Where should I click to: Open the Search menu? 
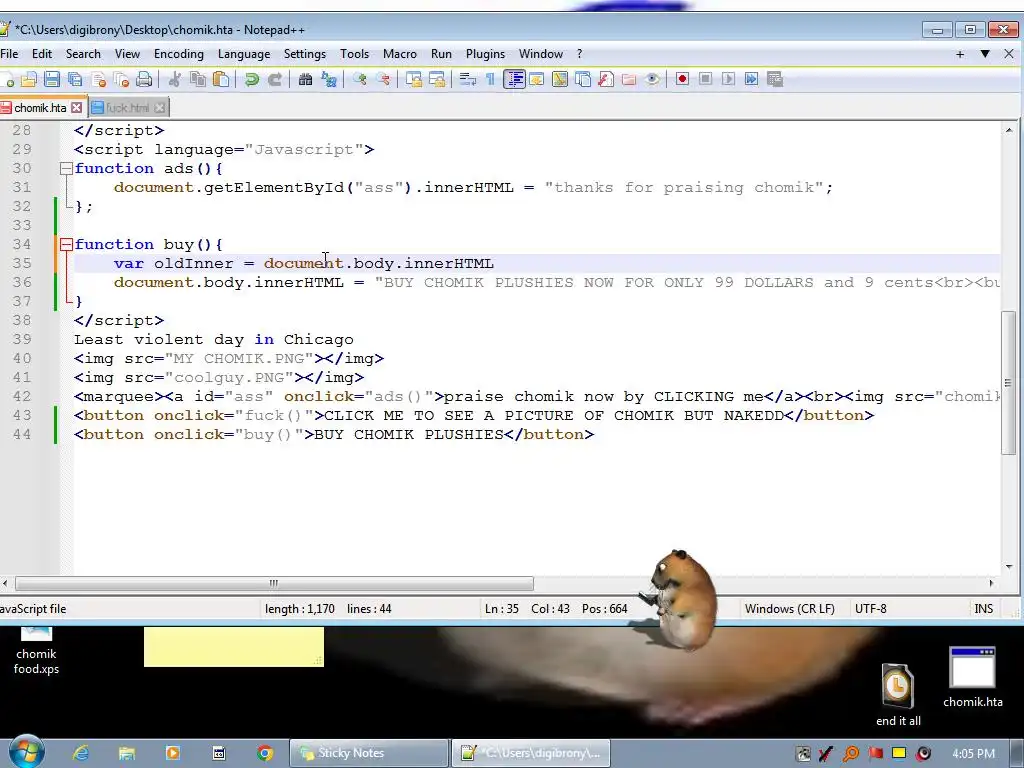click(x=83, y=54)
